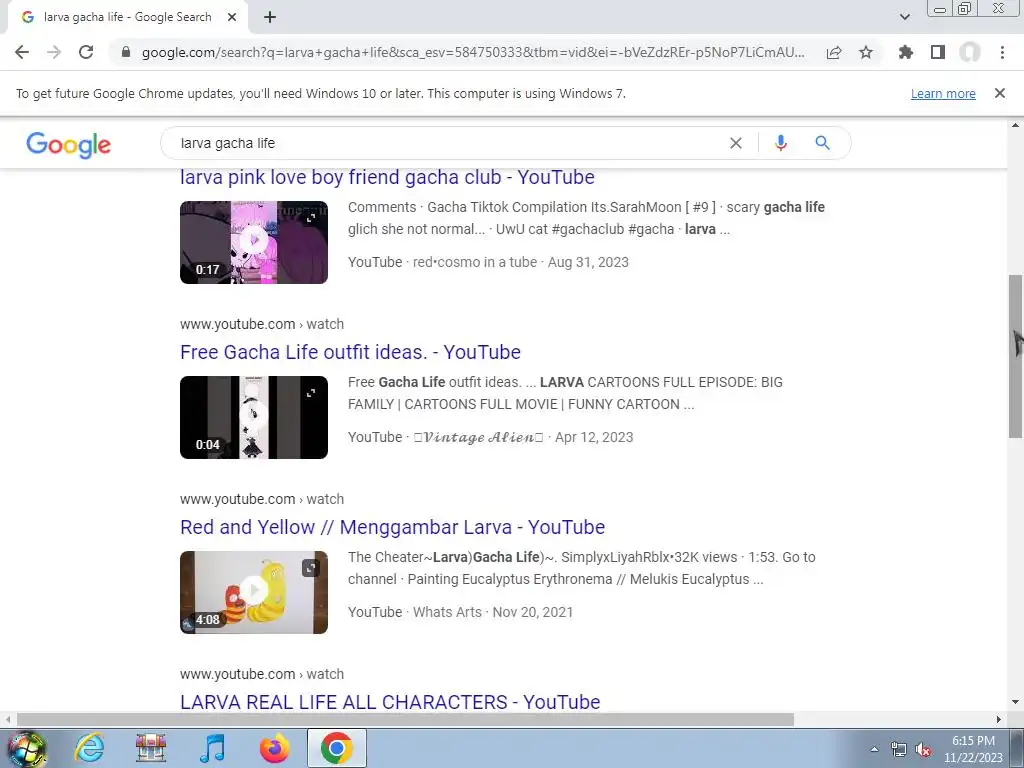Submit search with magnifying glass icon

(x=822, y=143)
